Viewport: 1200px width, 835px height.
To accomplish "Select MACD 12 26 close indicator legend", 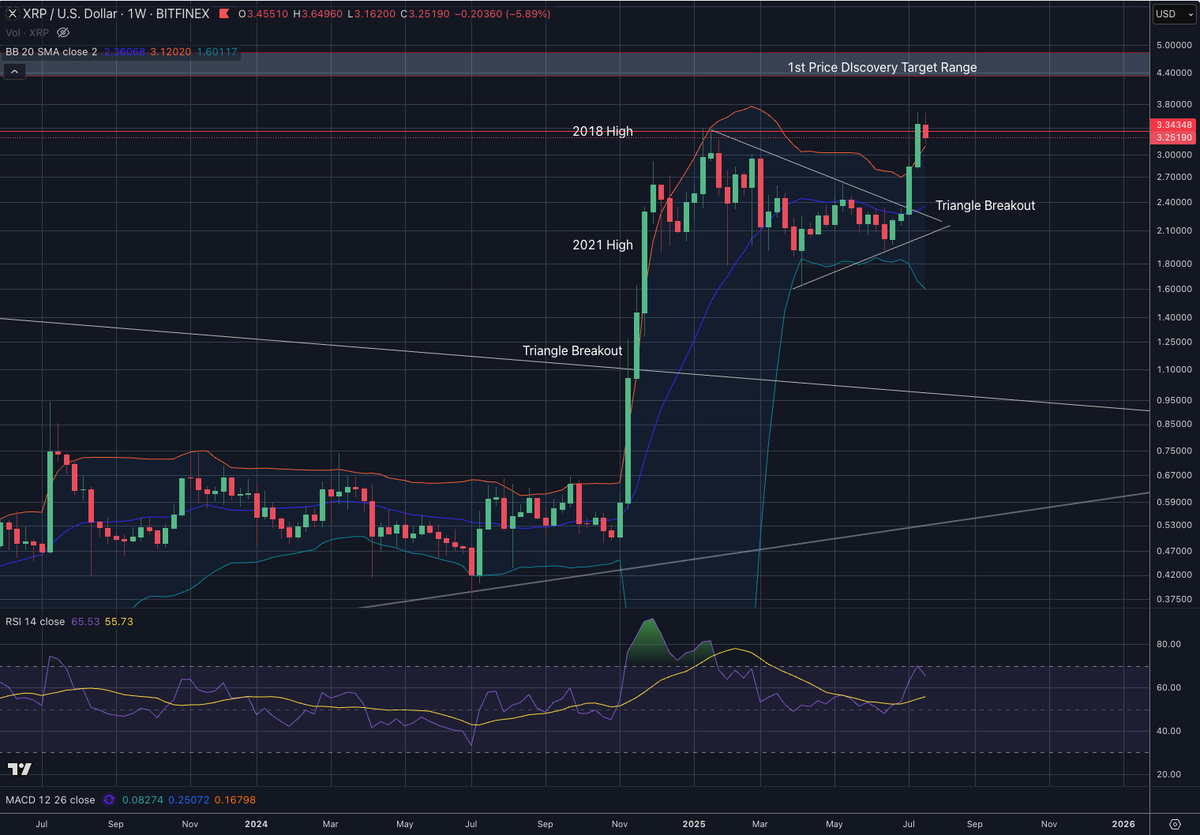I will pos(51,799).
